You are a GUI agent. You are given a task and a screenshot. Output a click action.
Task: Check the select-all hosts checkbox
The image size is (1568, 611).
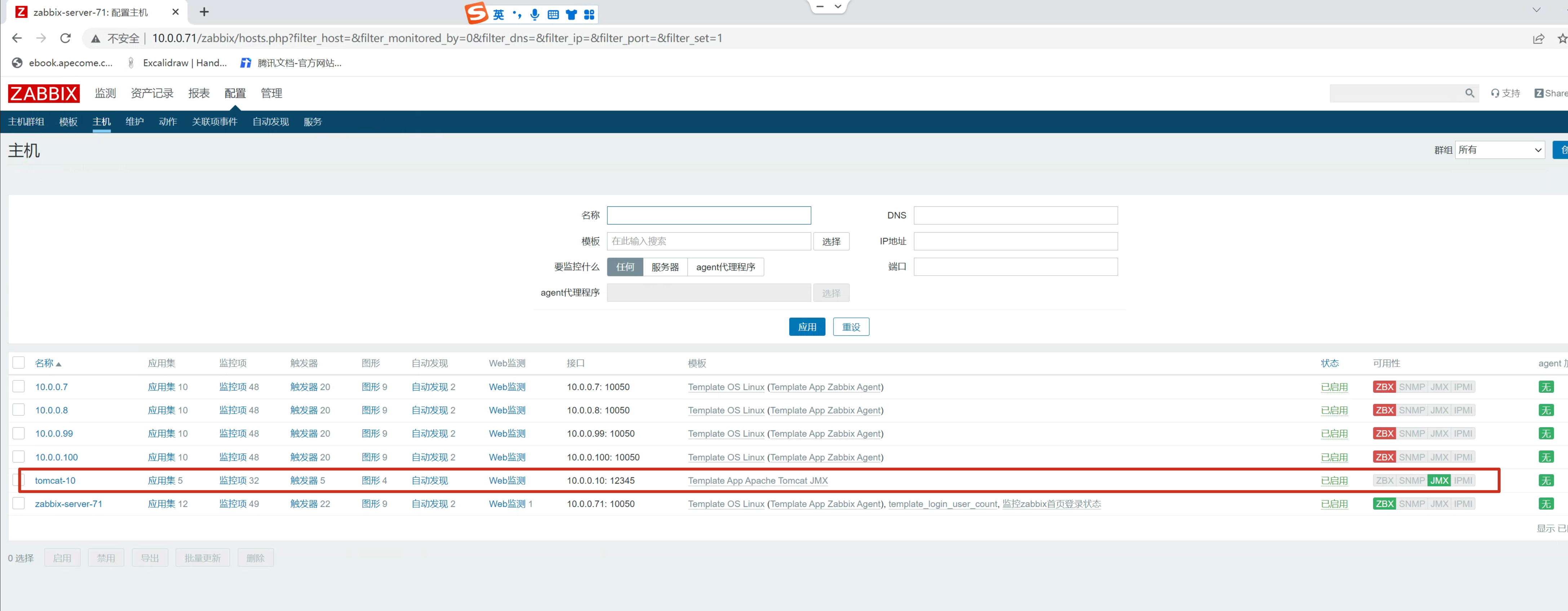[x=18, y=363]
